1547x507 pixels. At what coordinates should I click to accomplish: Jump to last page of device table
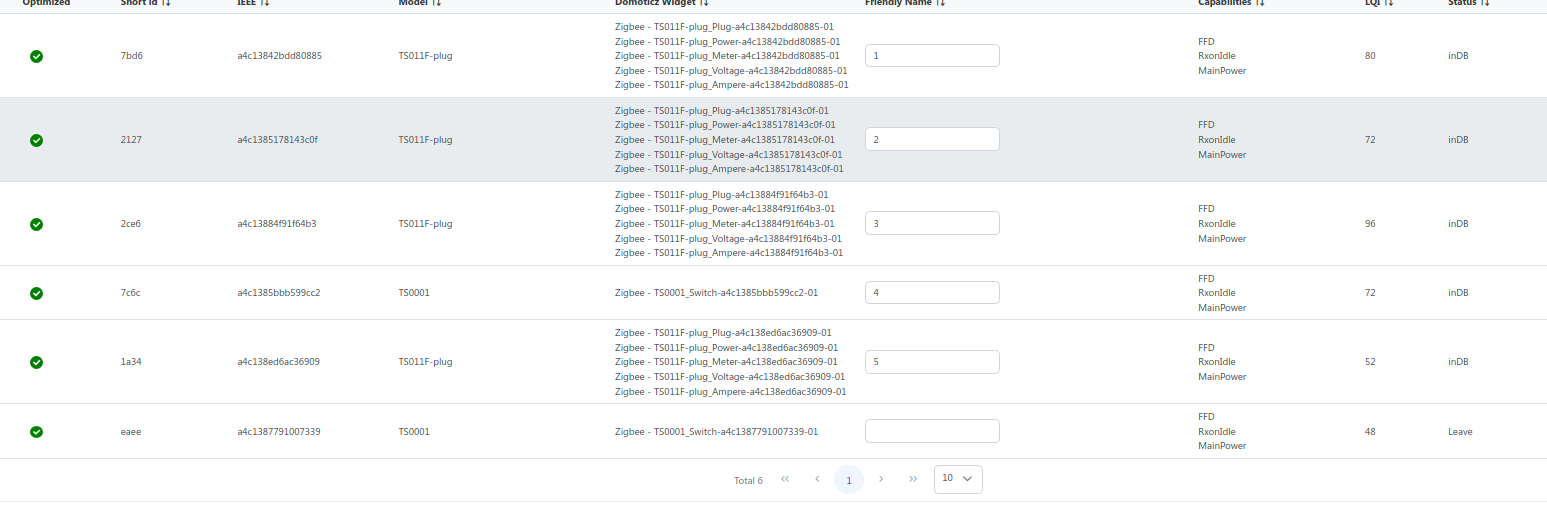pyautogui.click(x=913, y=479)
